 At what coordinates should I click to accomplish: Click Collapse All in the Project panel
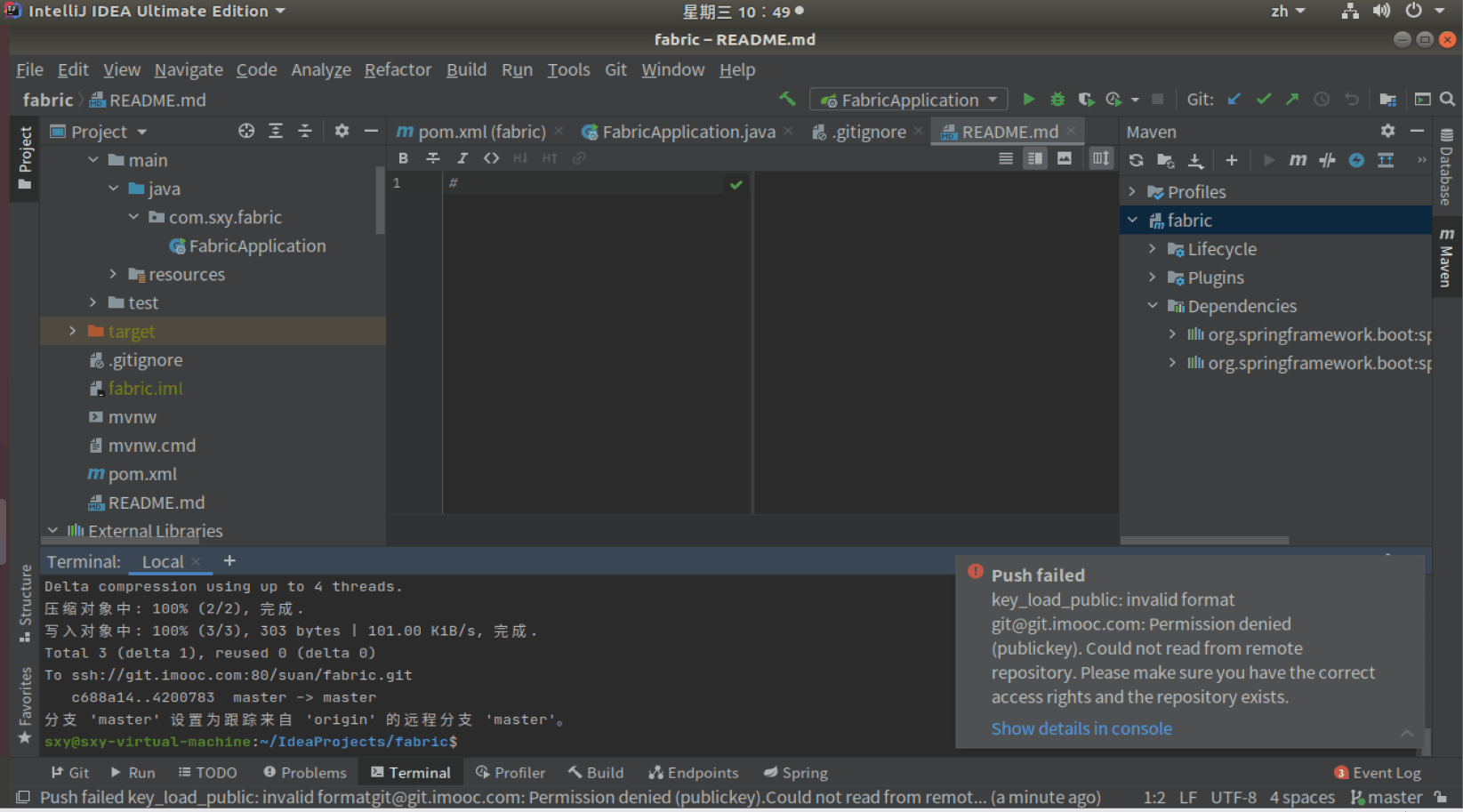(x=305, y=131)
